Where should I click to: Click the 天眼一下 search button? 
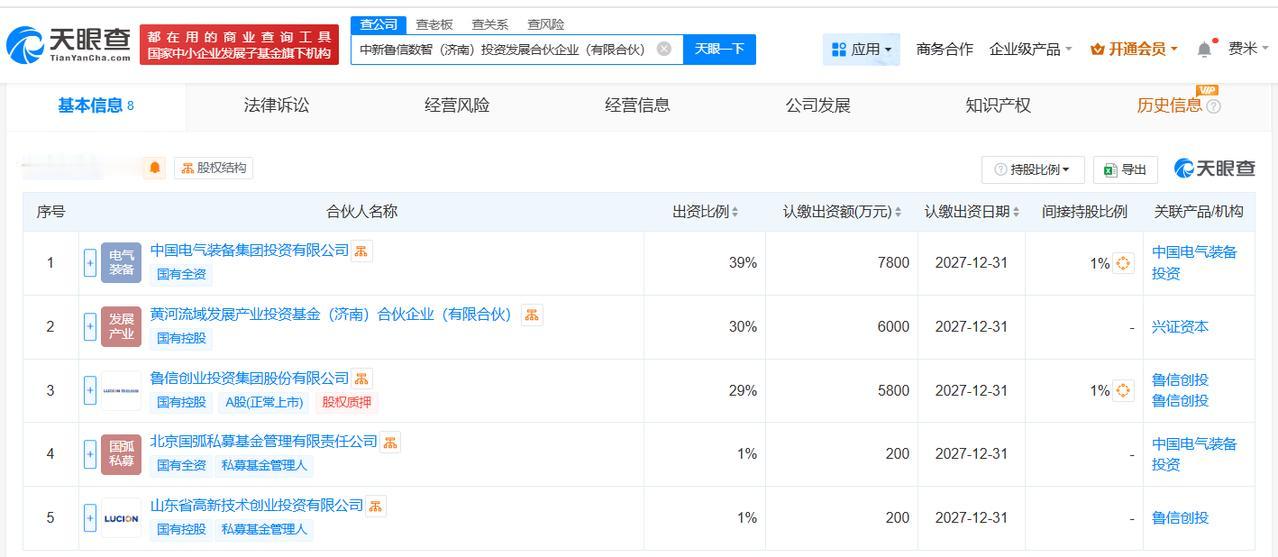(719, 49)
